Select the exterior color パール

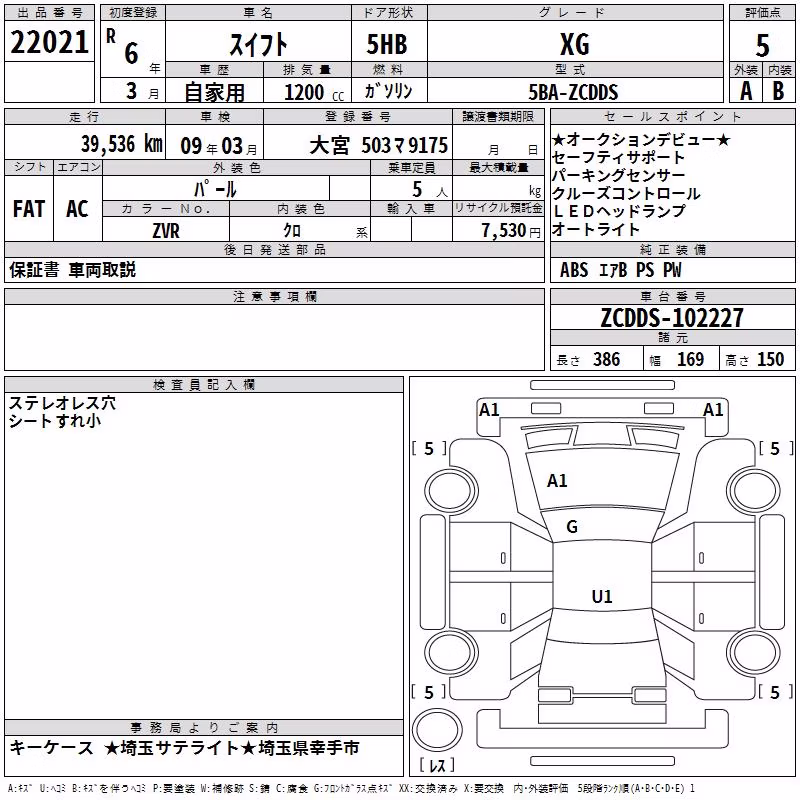click(215, 189)
